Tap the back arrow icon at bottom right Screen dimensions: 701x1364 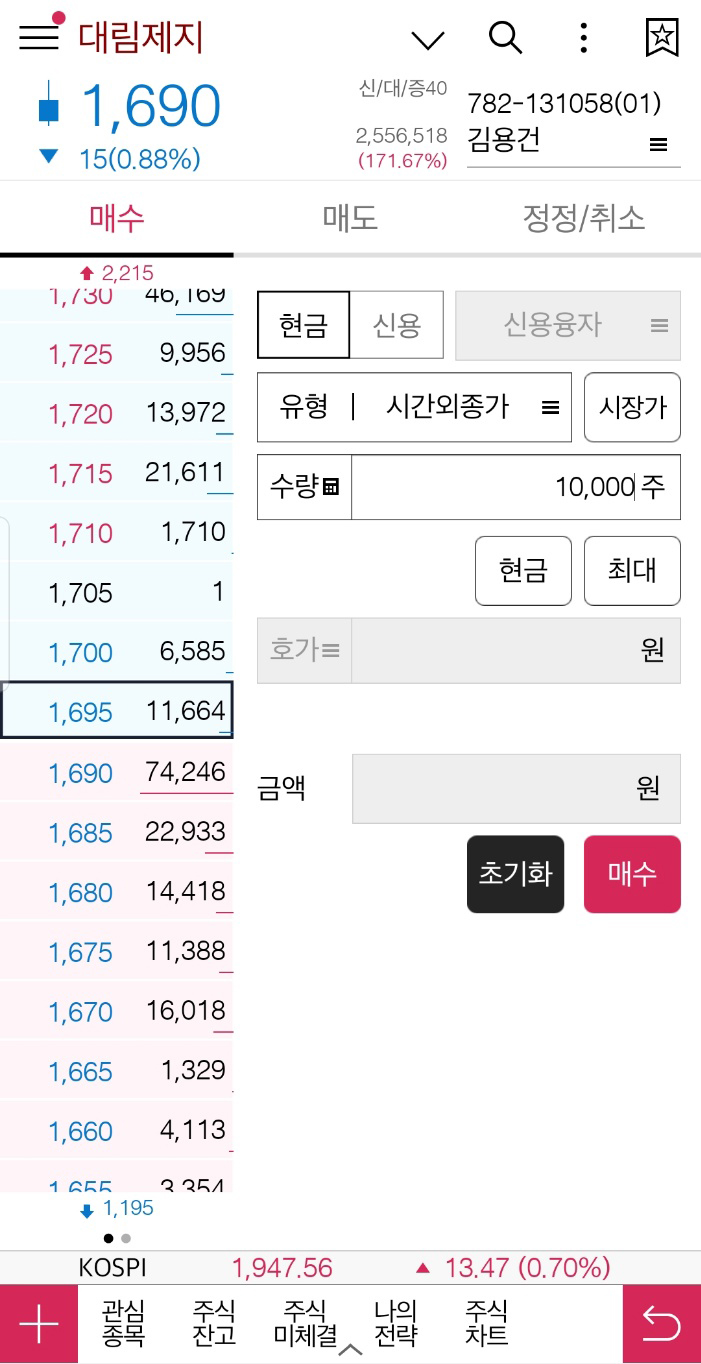tap(662, 1323)
